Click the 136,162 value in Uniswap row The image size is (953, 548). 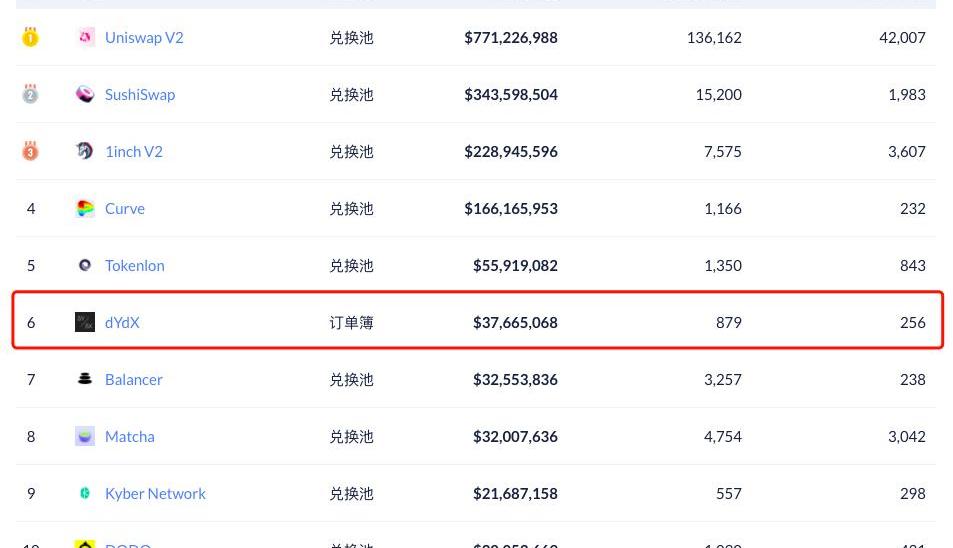(x=714, y=38)
